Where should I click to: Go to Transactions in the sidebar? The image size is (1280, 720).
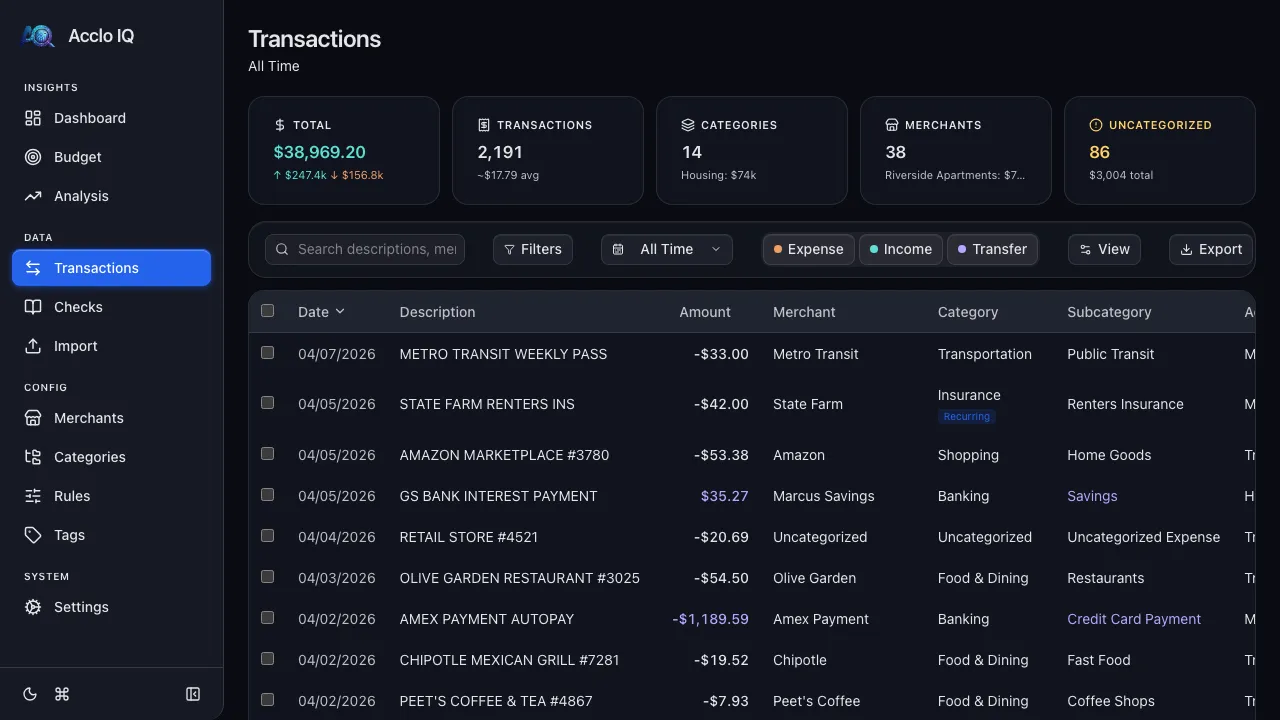(112, 268)
